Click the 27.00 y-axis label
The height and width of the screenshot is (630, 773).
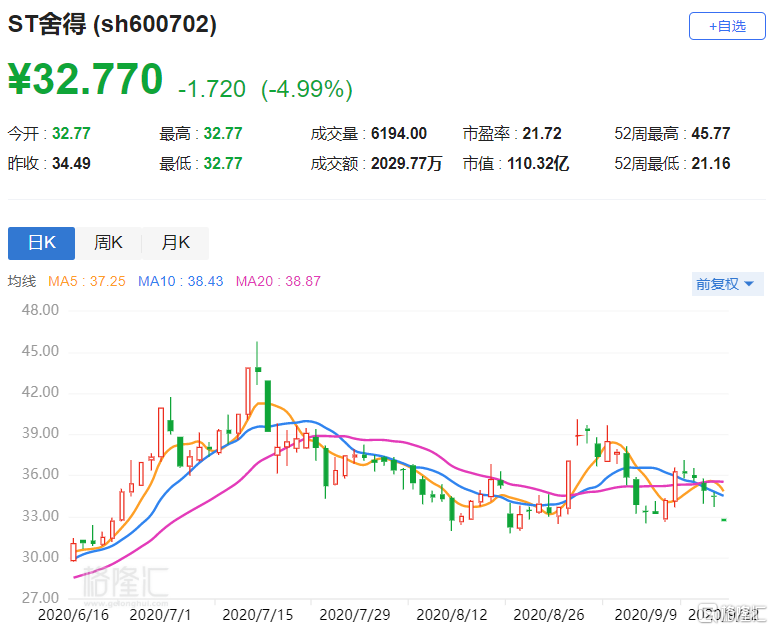[40, 598]
